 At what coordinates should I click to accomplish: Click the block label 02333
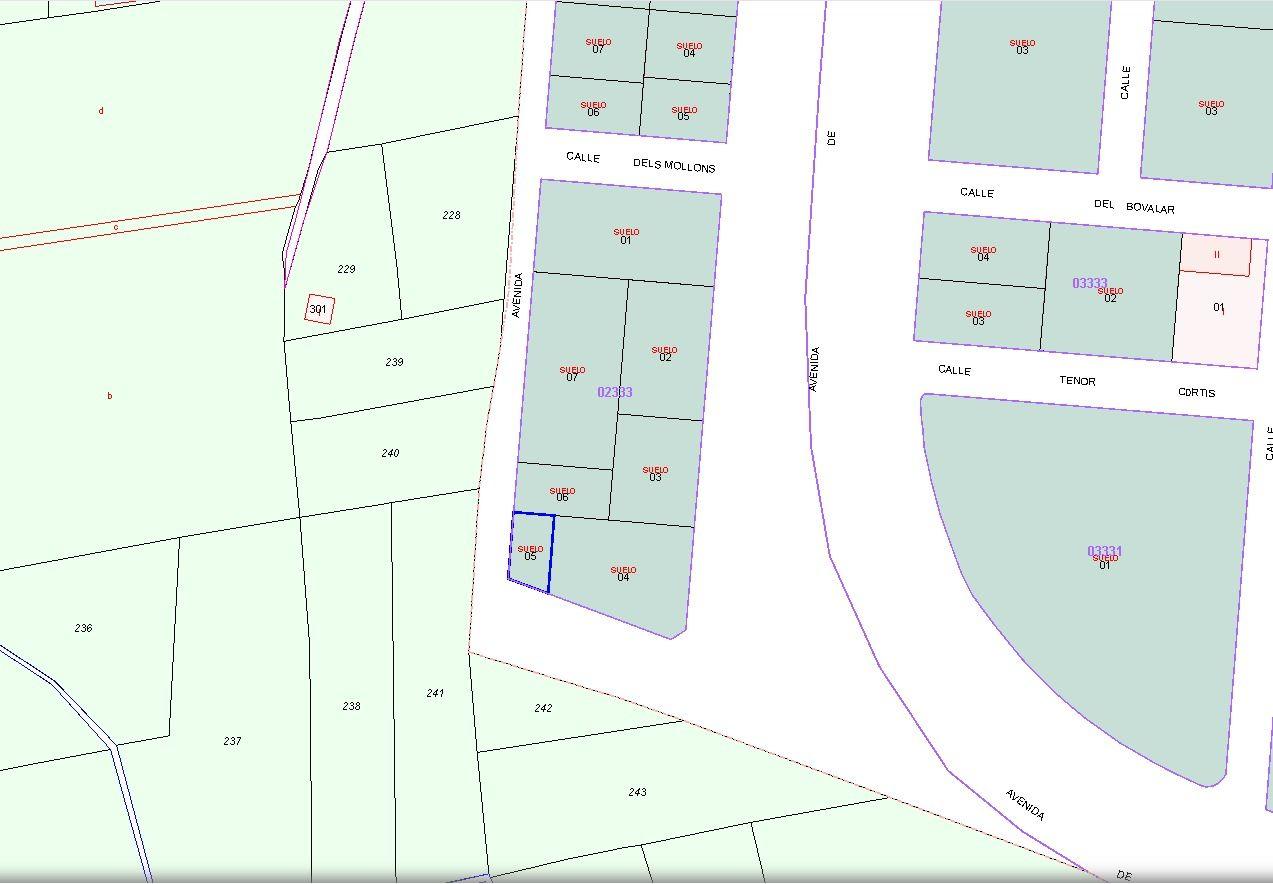613,393
